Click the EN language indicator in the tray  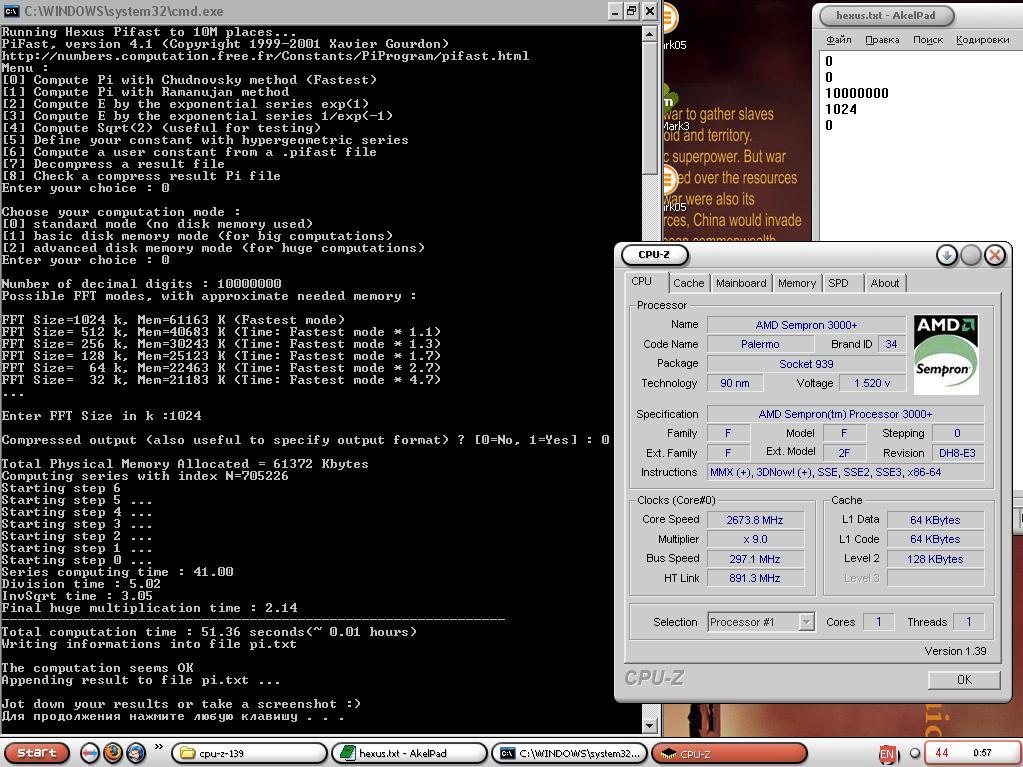coord(887,754)
